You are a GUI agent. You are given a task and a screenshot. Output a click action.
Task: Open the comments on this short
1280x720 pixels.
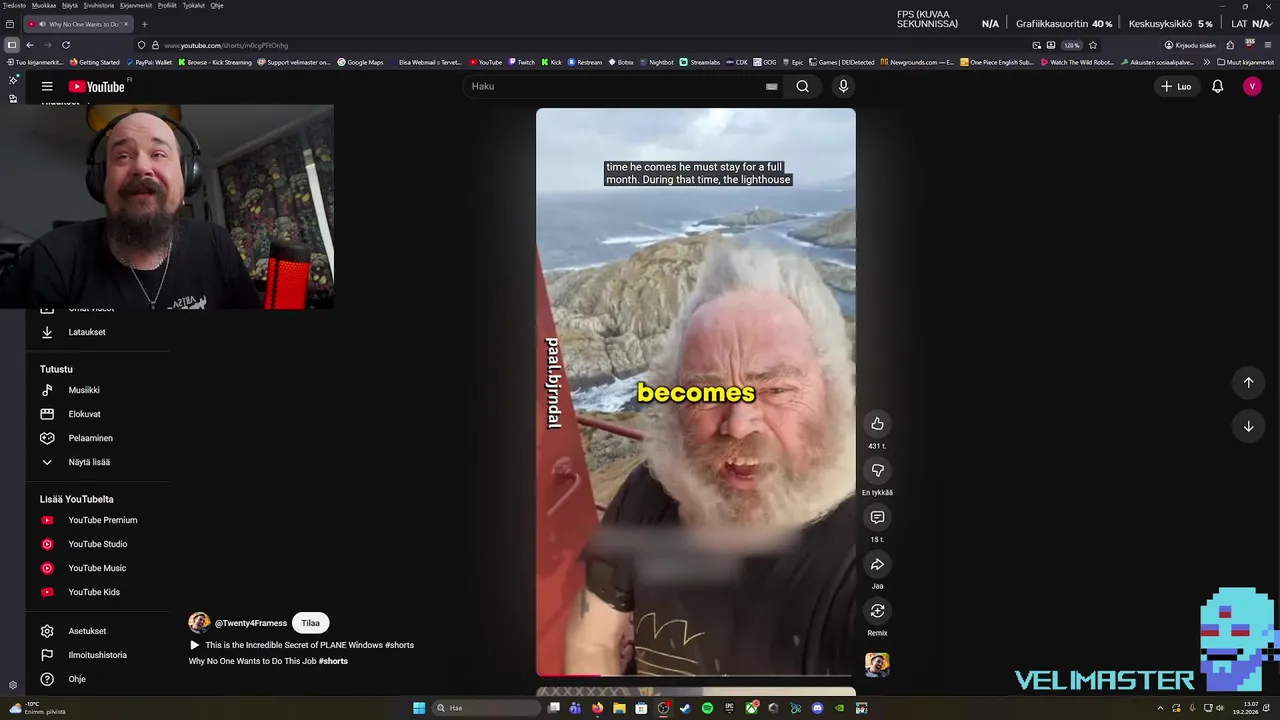[877, 517]
